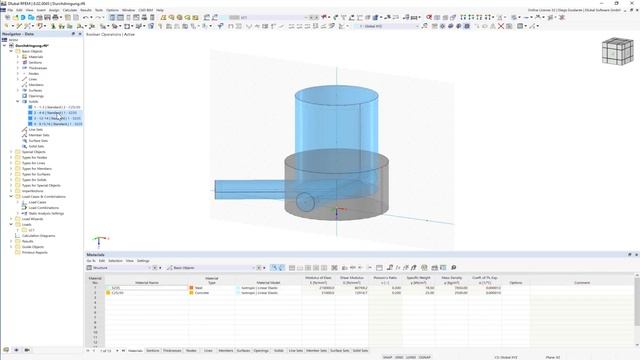Collapse the Basic Objects folder
The image size is (640, 360).
[x=11, y=51]
